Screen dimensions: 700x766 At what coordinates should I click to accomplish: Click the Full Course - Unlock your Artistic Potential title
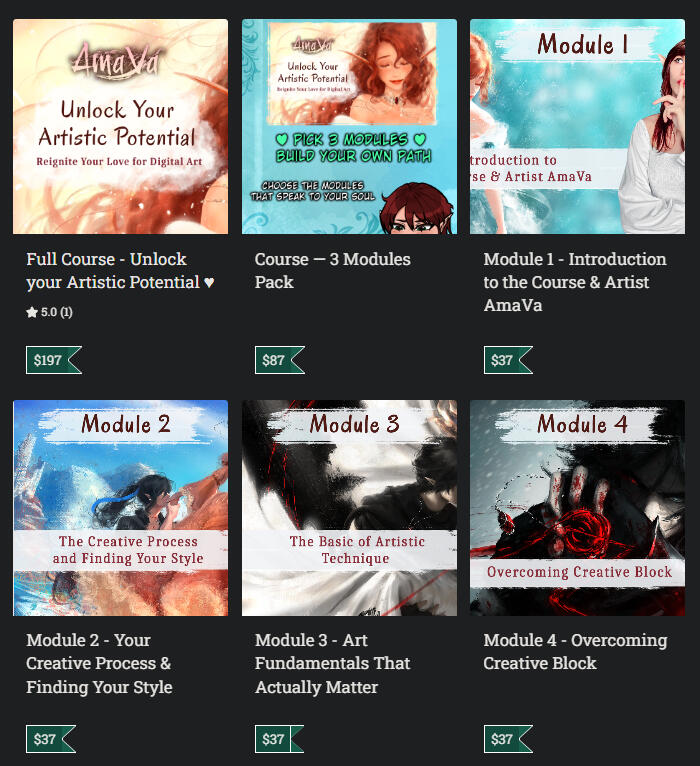click(120, 271)
